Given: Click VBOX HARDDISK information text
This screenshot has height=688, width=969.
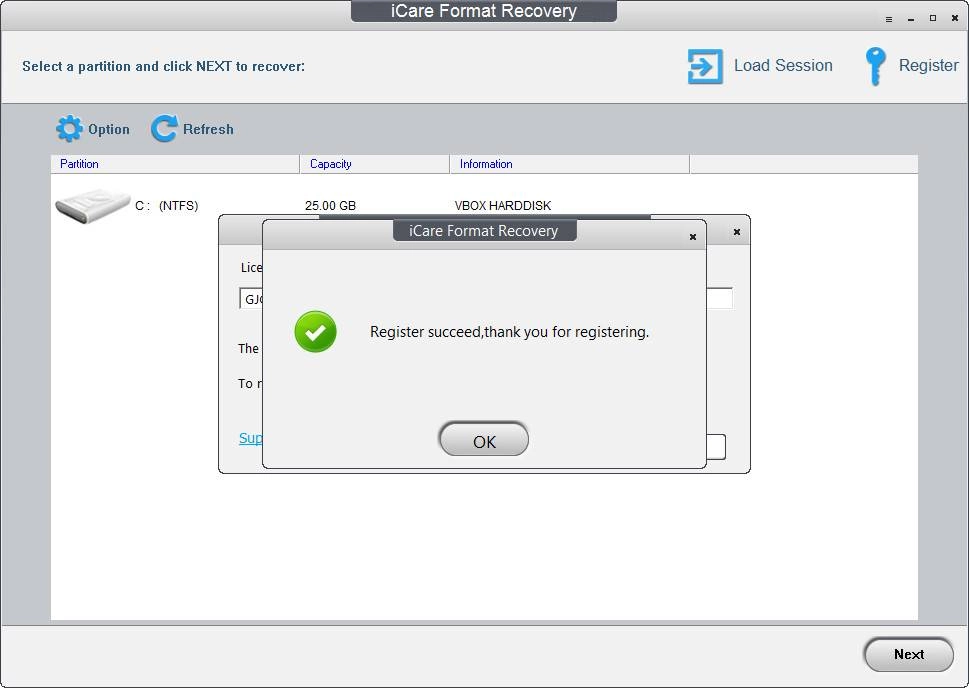Looking at the screenshot, I should pyautogui.click(x=502, y=206).
